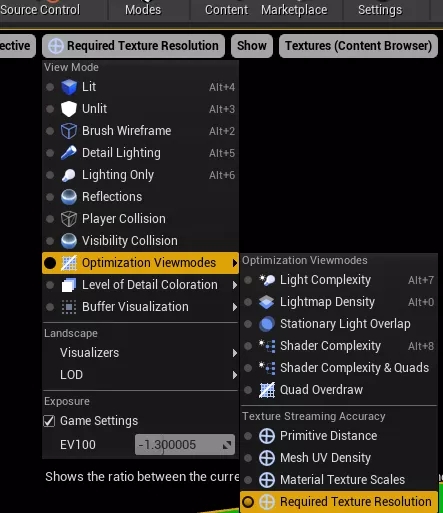Select the Lightmap Density icon
The width and height of the screenshot is (443, 513).
coord(267,302)
